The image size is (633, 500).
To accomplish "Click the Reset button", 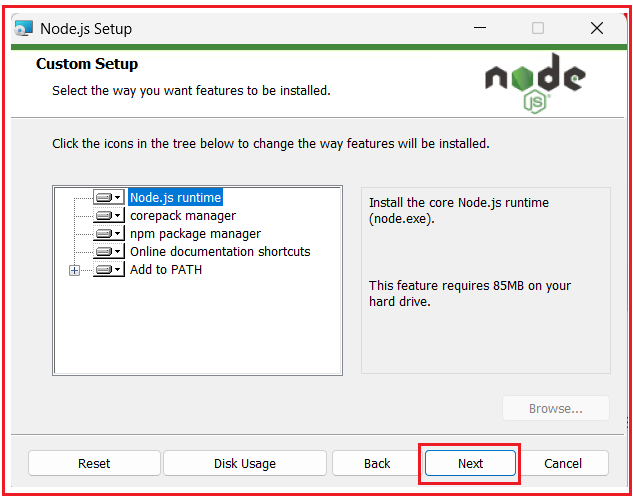I will 94,463.
